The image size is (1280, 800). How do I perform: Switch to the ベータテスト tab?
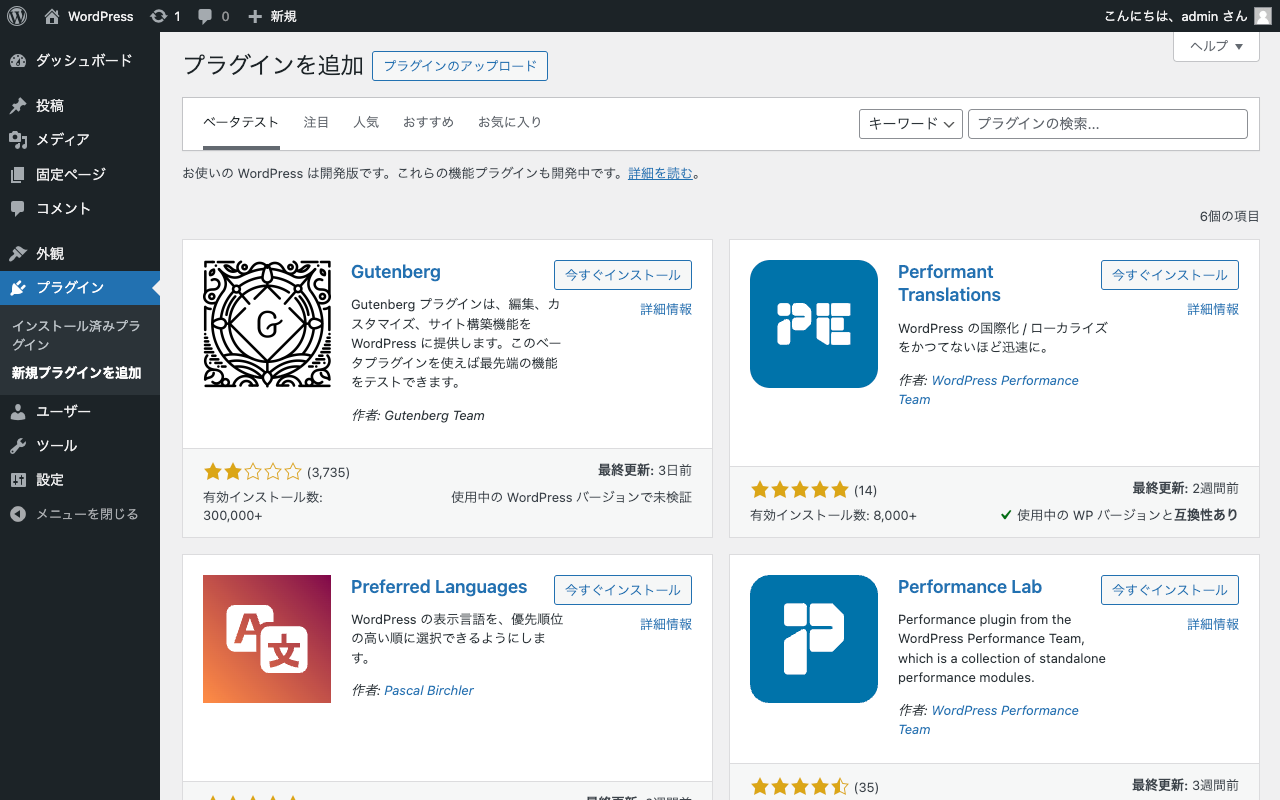241,122
